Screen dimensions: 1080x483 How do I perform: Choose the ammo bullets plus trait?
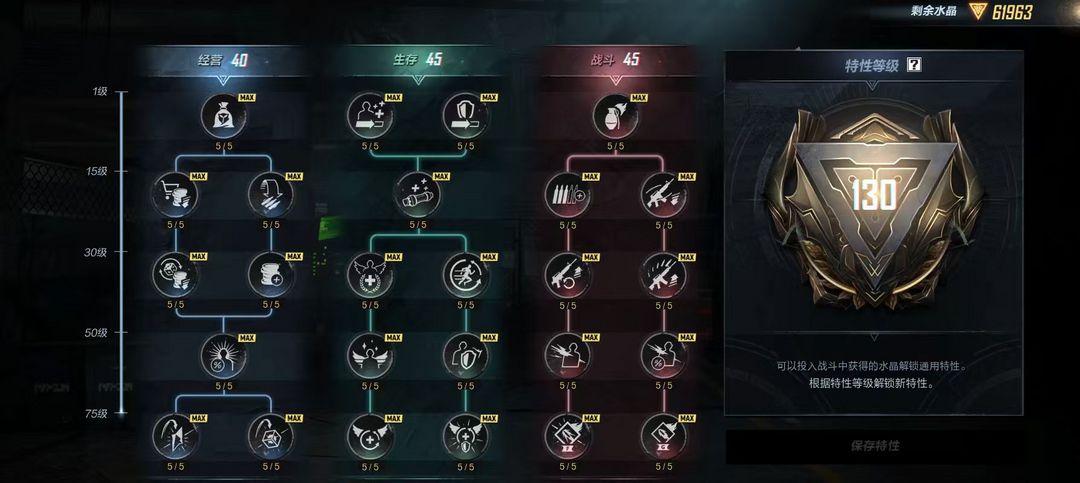(x=568, y=194)
